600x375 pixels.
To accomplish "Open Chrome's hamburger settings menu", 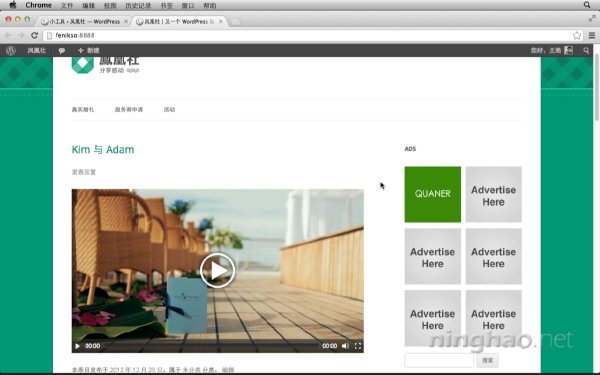I will [592, 35].
